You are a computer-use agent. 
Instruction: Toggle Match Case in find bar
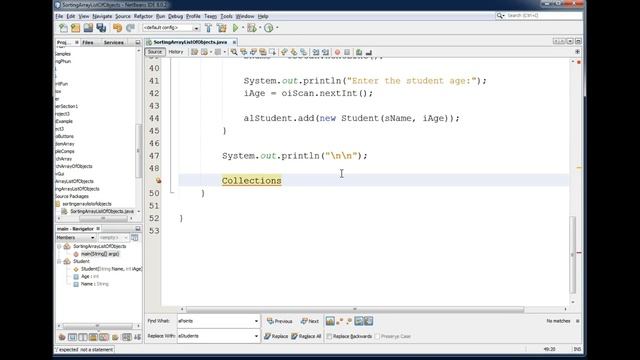tap(330, 321)
